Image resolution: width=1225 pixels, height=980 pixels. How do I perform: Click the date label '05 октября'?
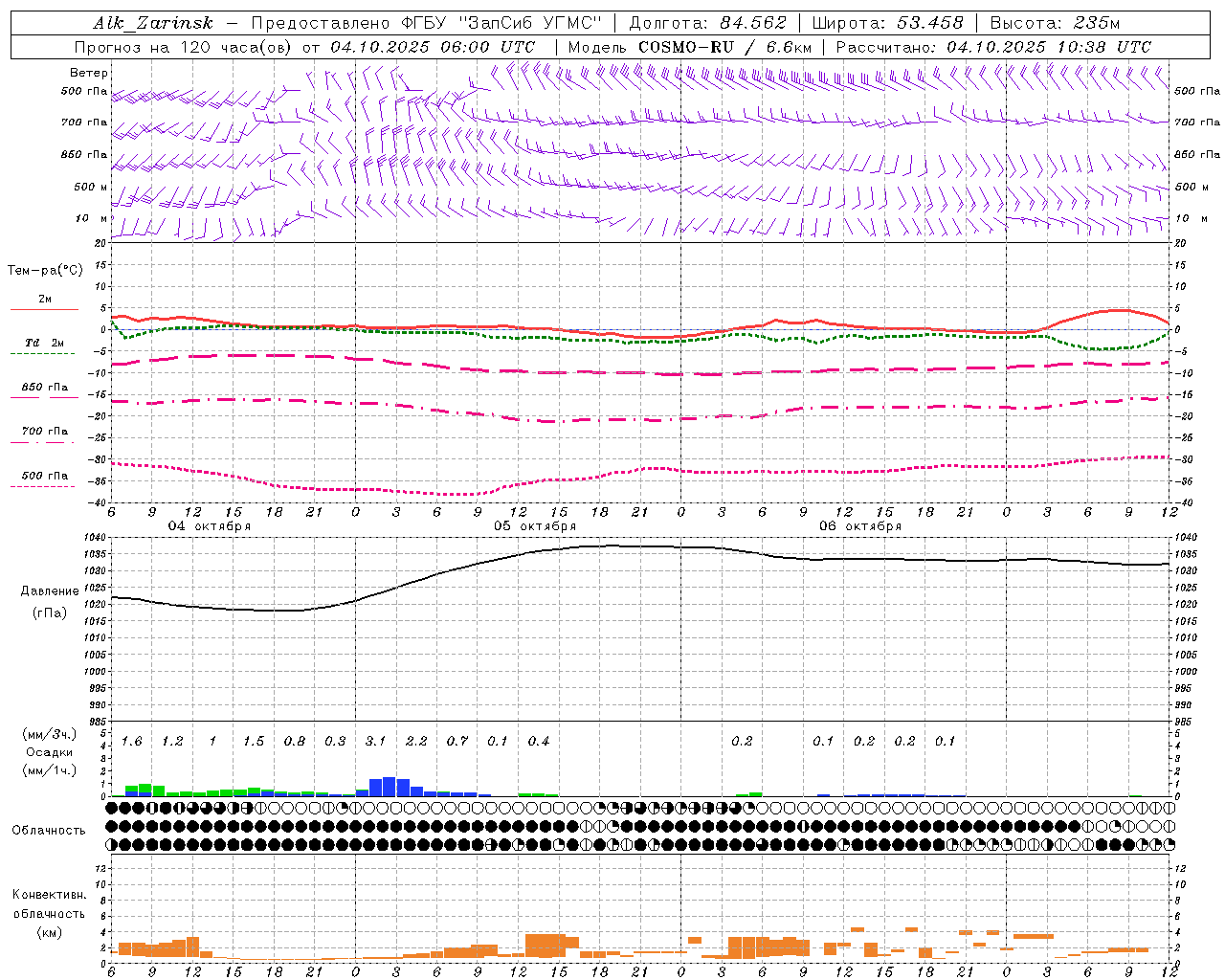pyautogui.click(x=535, y=526)
